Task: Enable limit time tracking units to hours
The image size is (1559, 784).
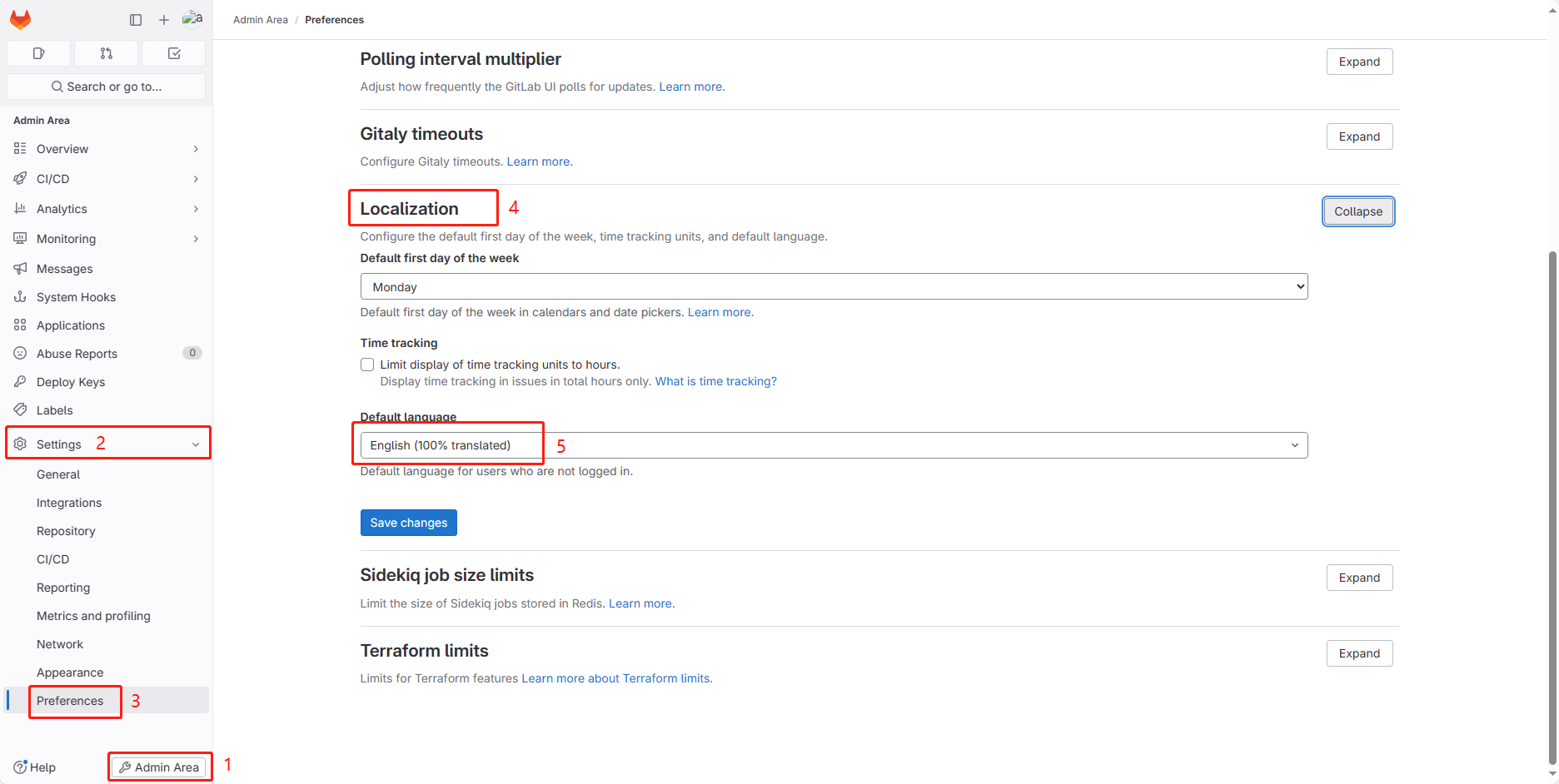Action: point(367,365)
